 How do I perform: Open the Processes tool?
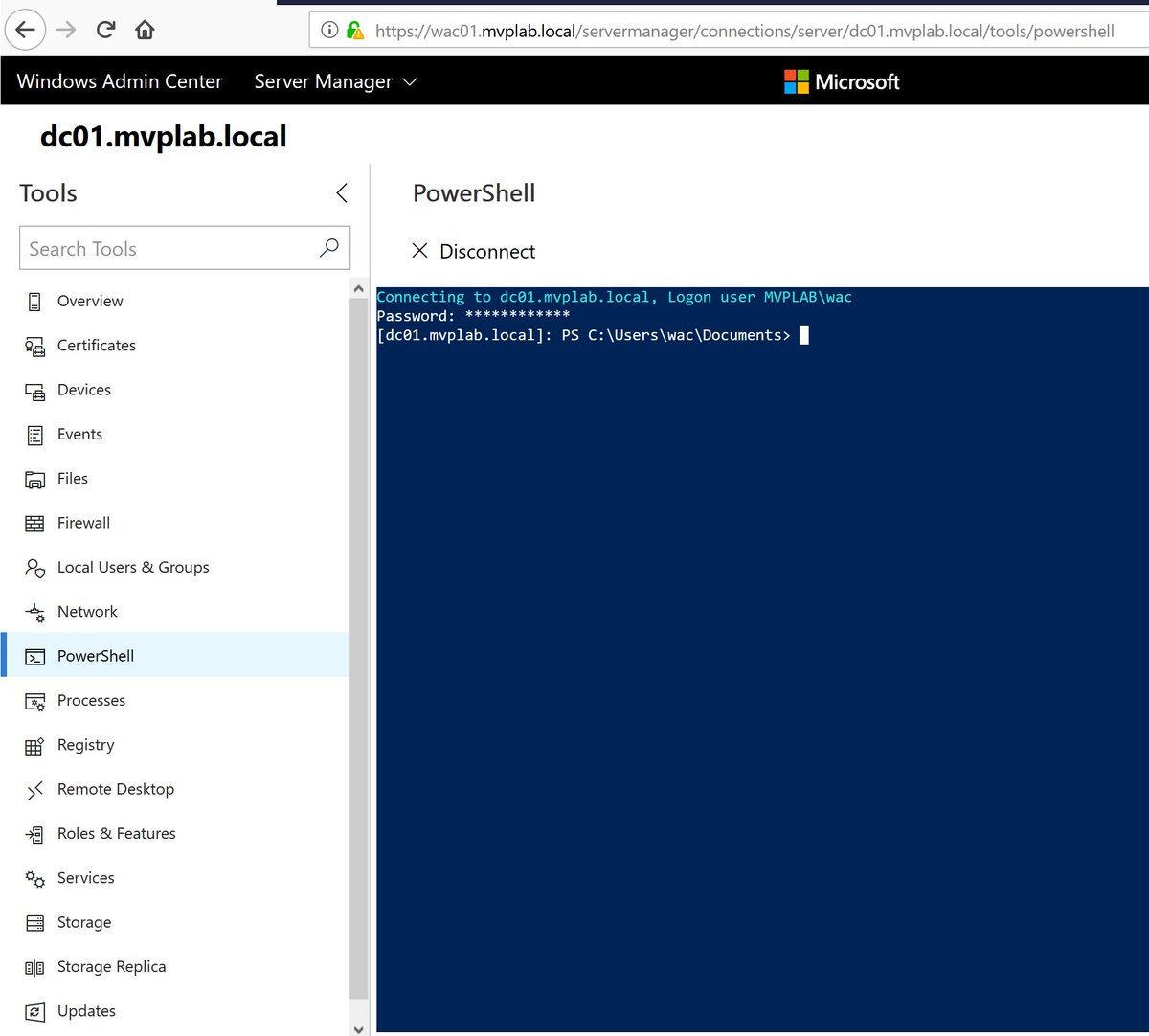coord(91,700)
